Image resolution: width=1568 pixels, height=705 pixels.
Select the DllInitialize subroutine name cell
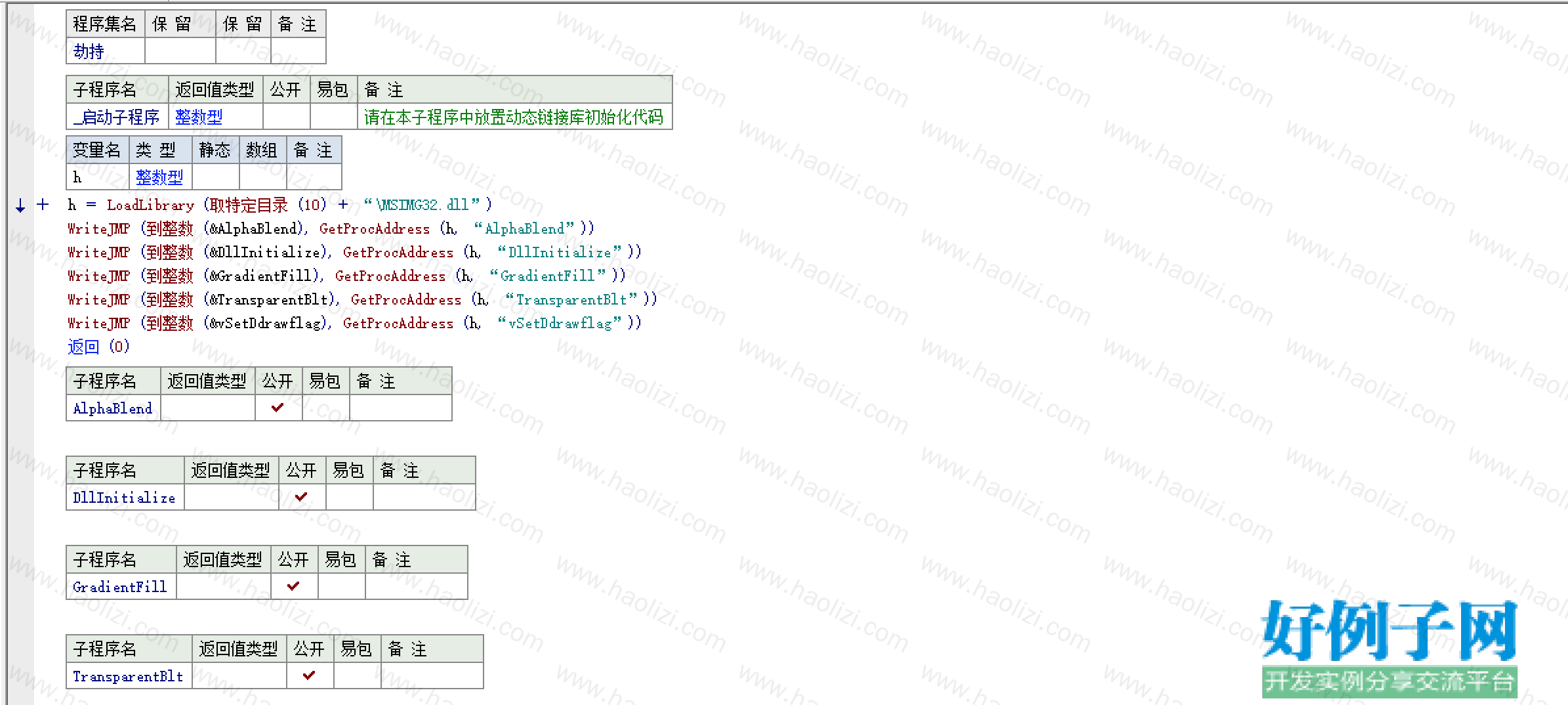[x=125, y=497]
